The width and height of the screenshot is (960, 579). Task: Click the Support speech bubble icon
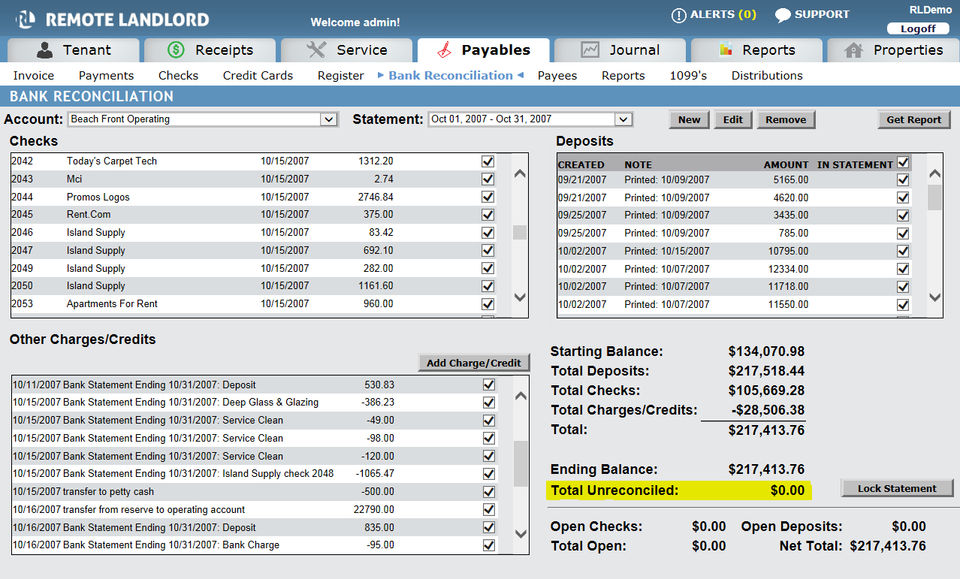coord(782,15)
